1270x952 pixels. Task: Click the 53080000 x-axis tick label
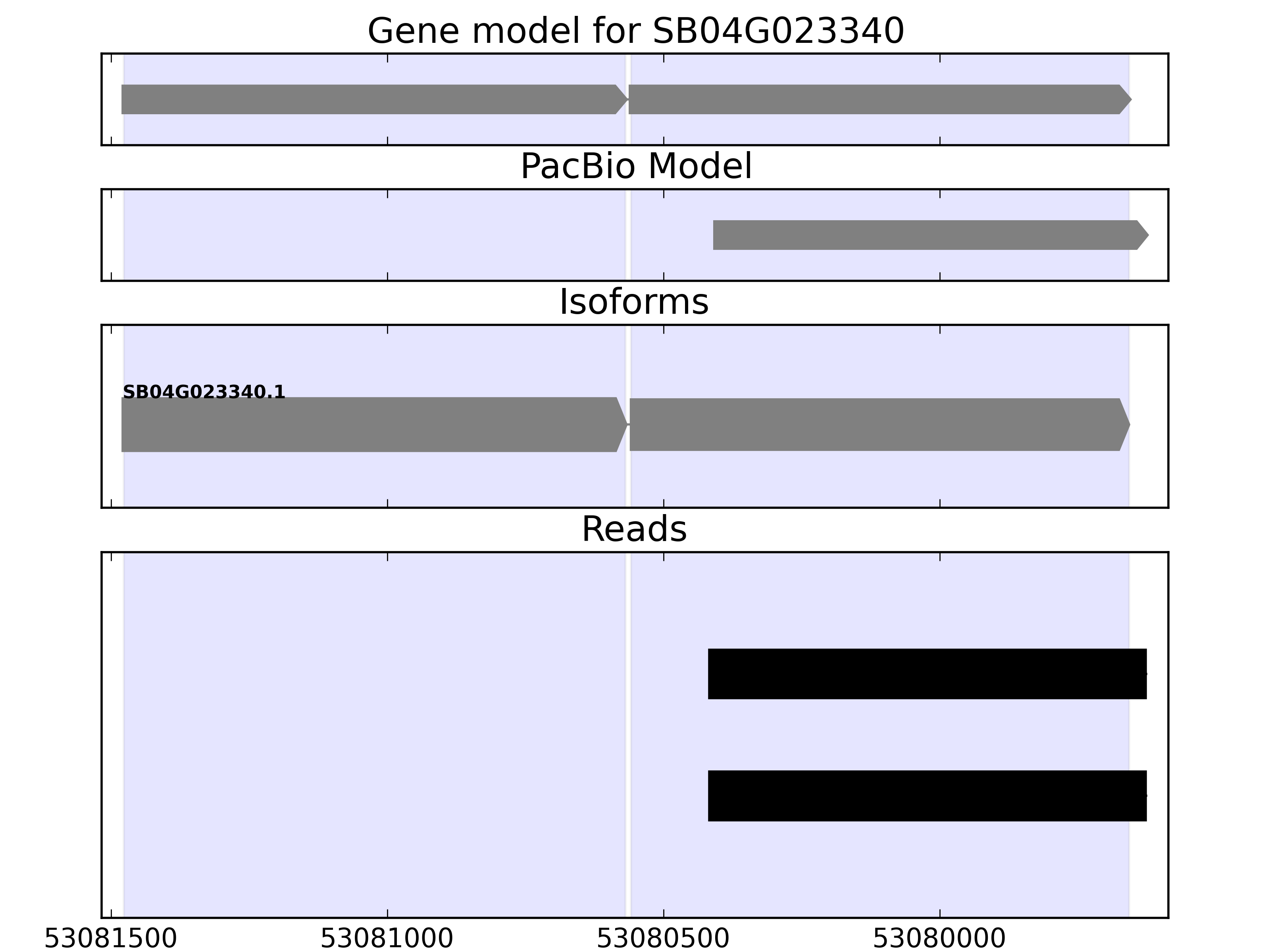[x=939, y=939]
